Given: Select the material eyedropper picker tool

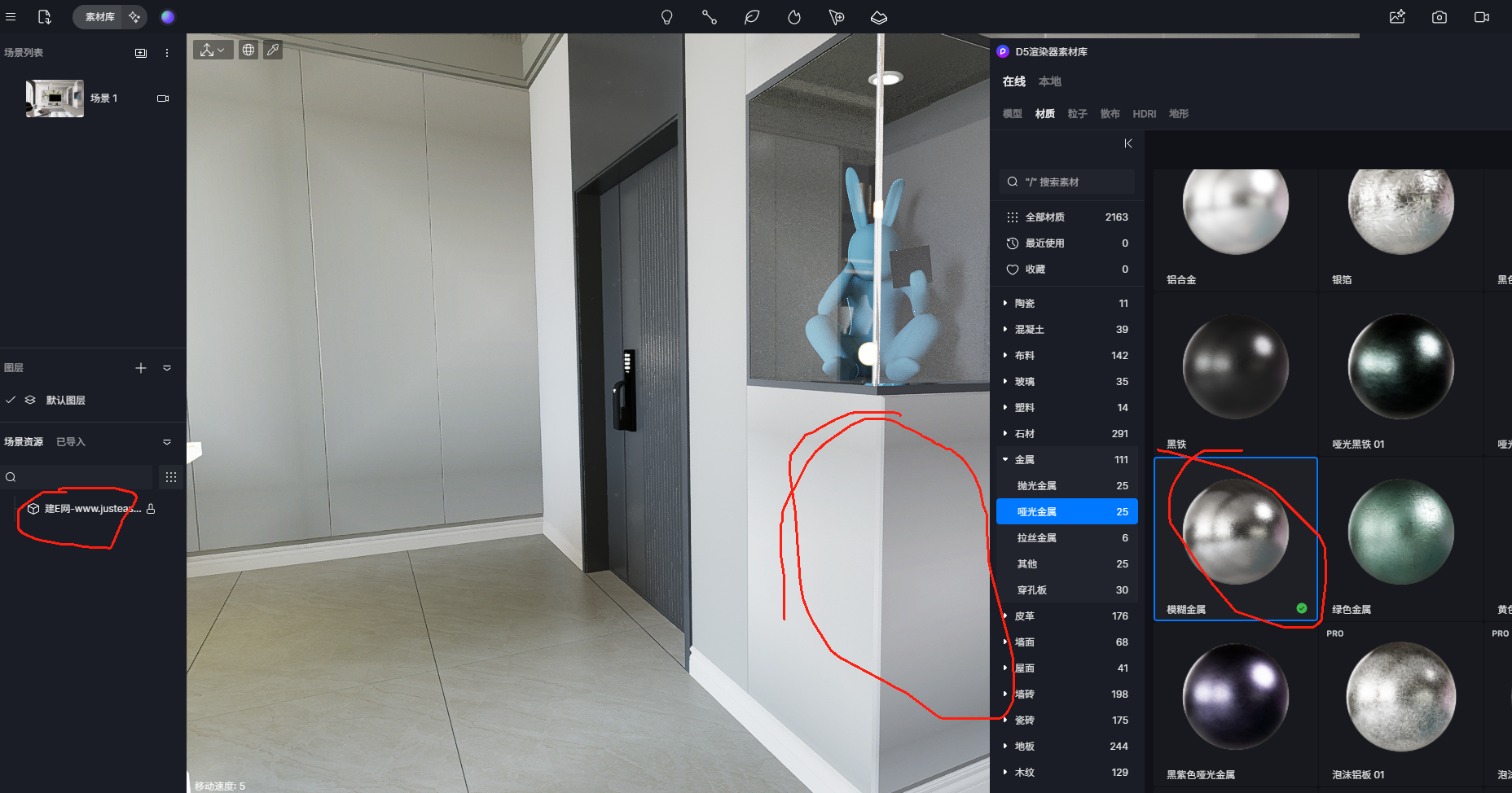Looking at the screenshot, I should 273,50.
